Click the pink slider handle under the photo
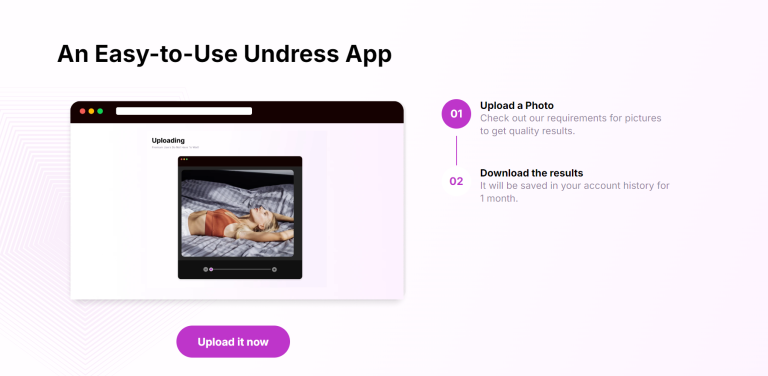The width and height of the screenshot is (768, 376). point(211,269)
